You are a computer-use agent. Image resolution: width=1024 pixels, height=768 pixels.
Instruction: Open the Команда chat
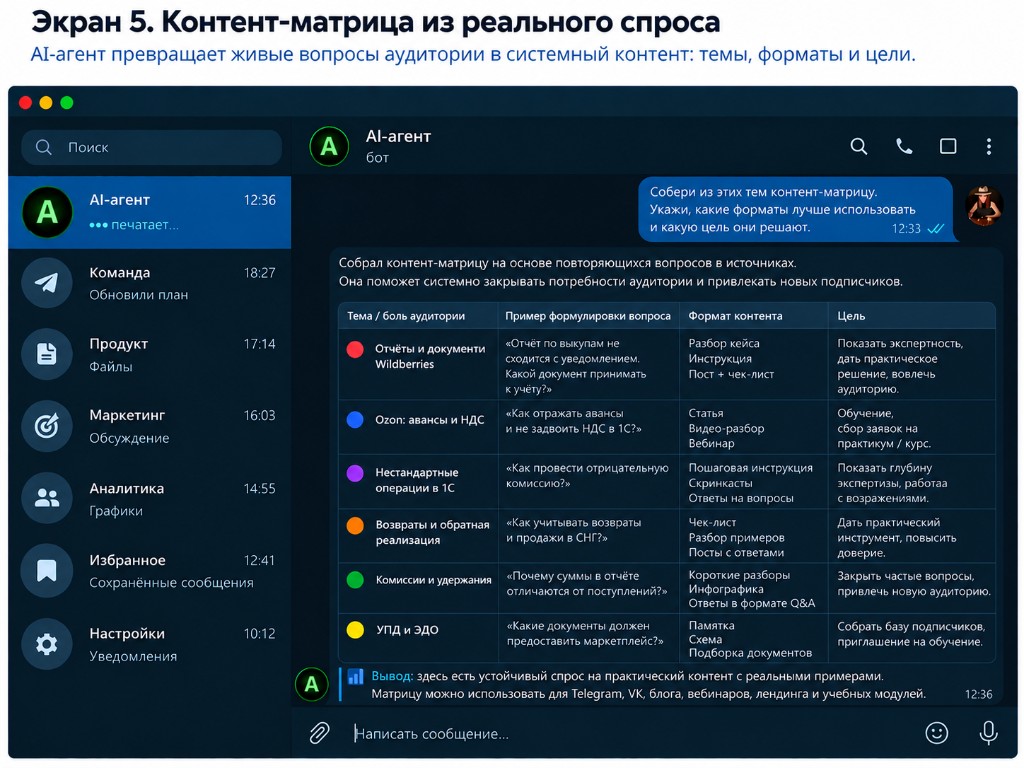[150, 283]
